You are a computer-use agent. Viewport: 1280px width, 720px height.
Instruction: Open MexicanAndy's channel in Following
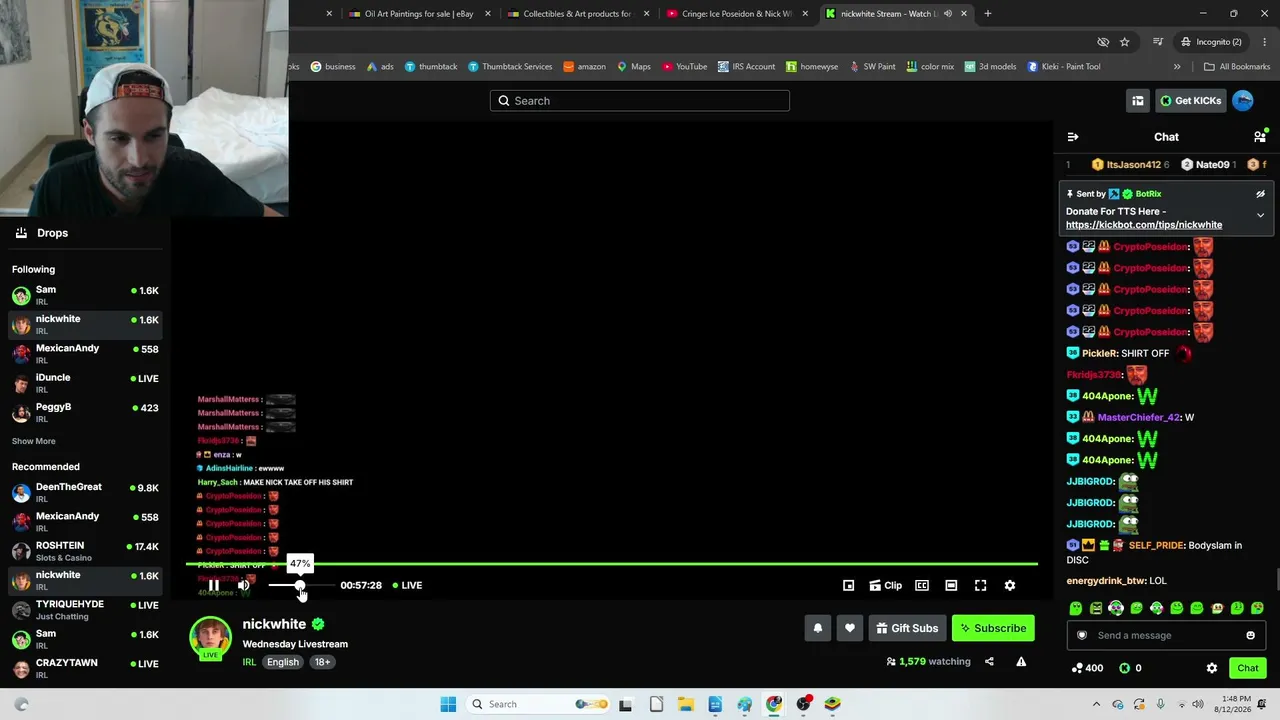click(x=84, y=353)
